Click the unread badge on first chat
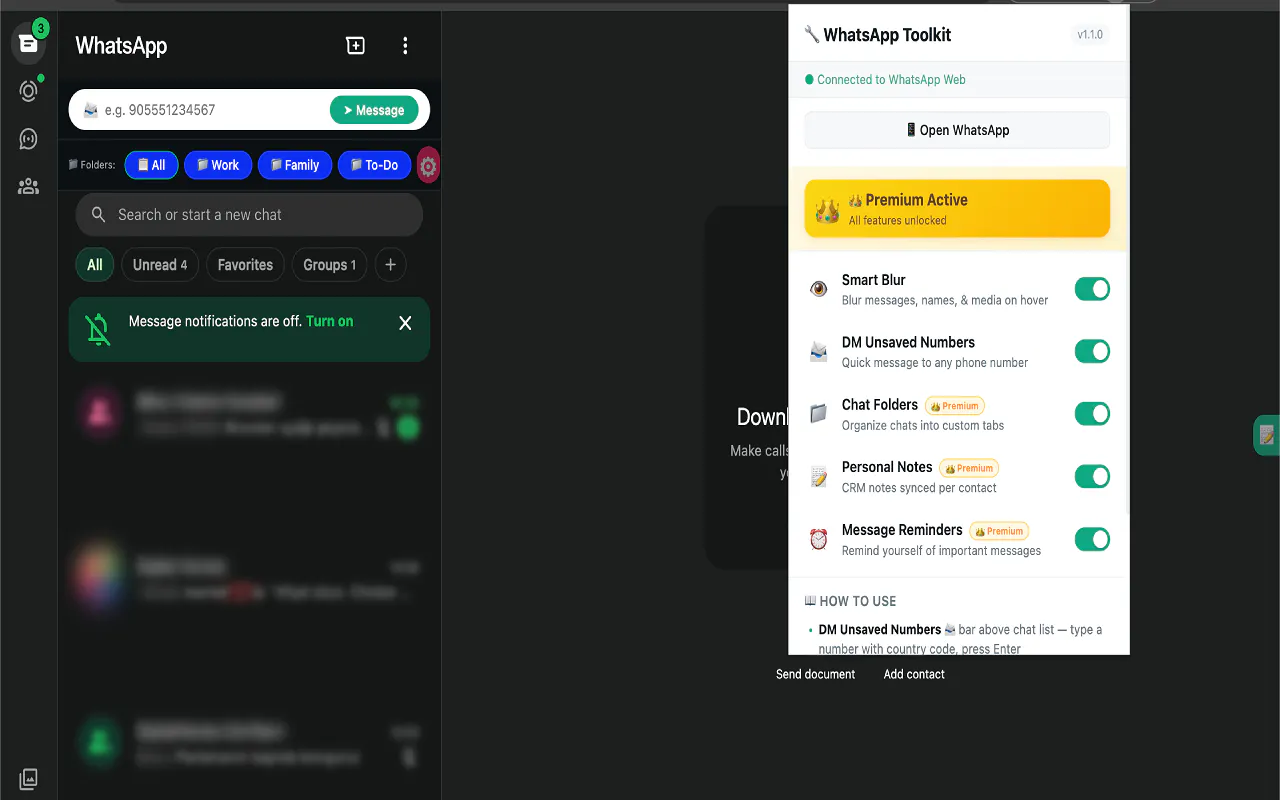The image size is (1280, 800). [407, 428]
